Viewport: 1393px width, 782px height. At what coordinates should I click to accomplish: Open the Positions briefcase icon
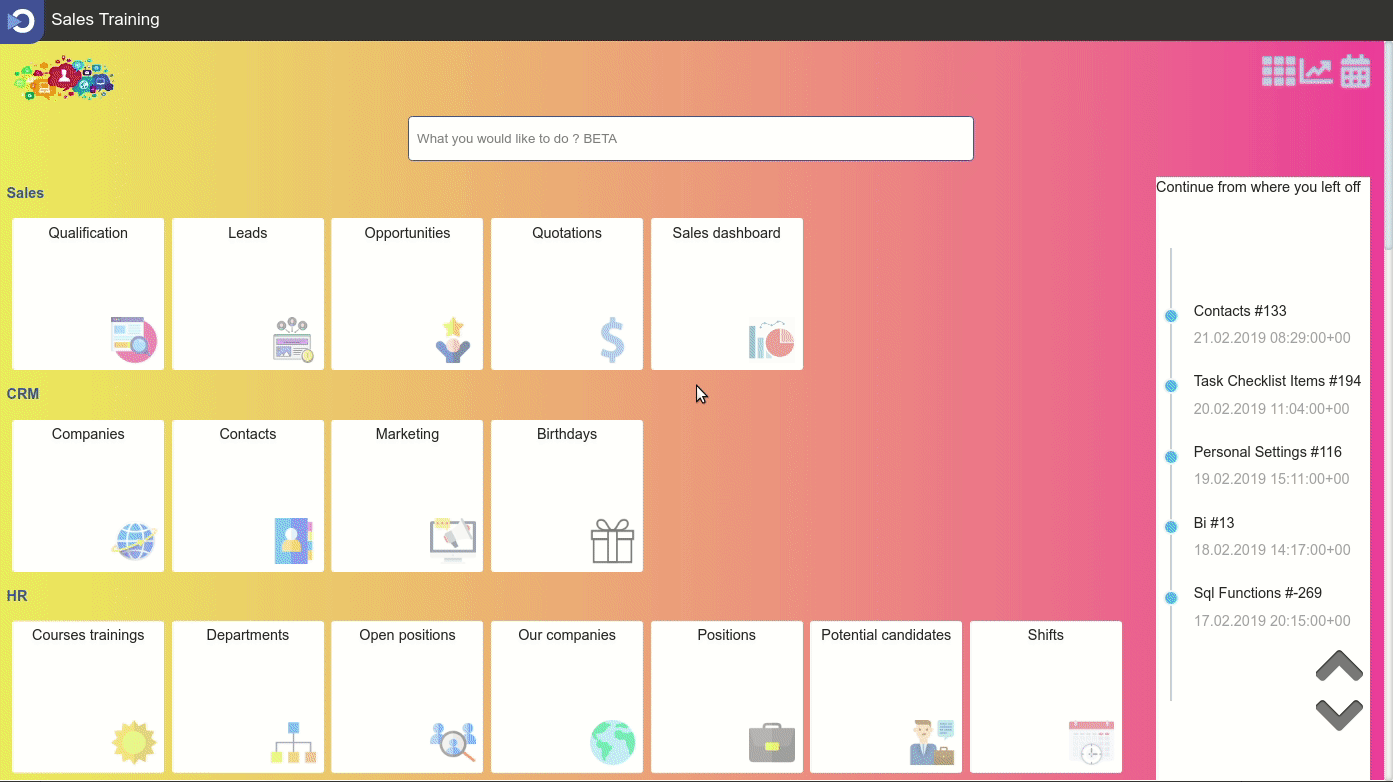(x=772, y=742)
